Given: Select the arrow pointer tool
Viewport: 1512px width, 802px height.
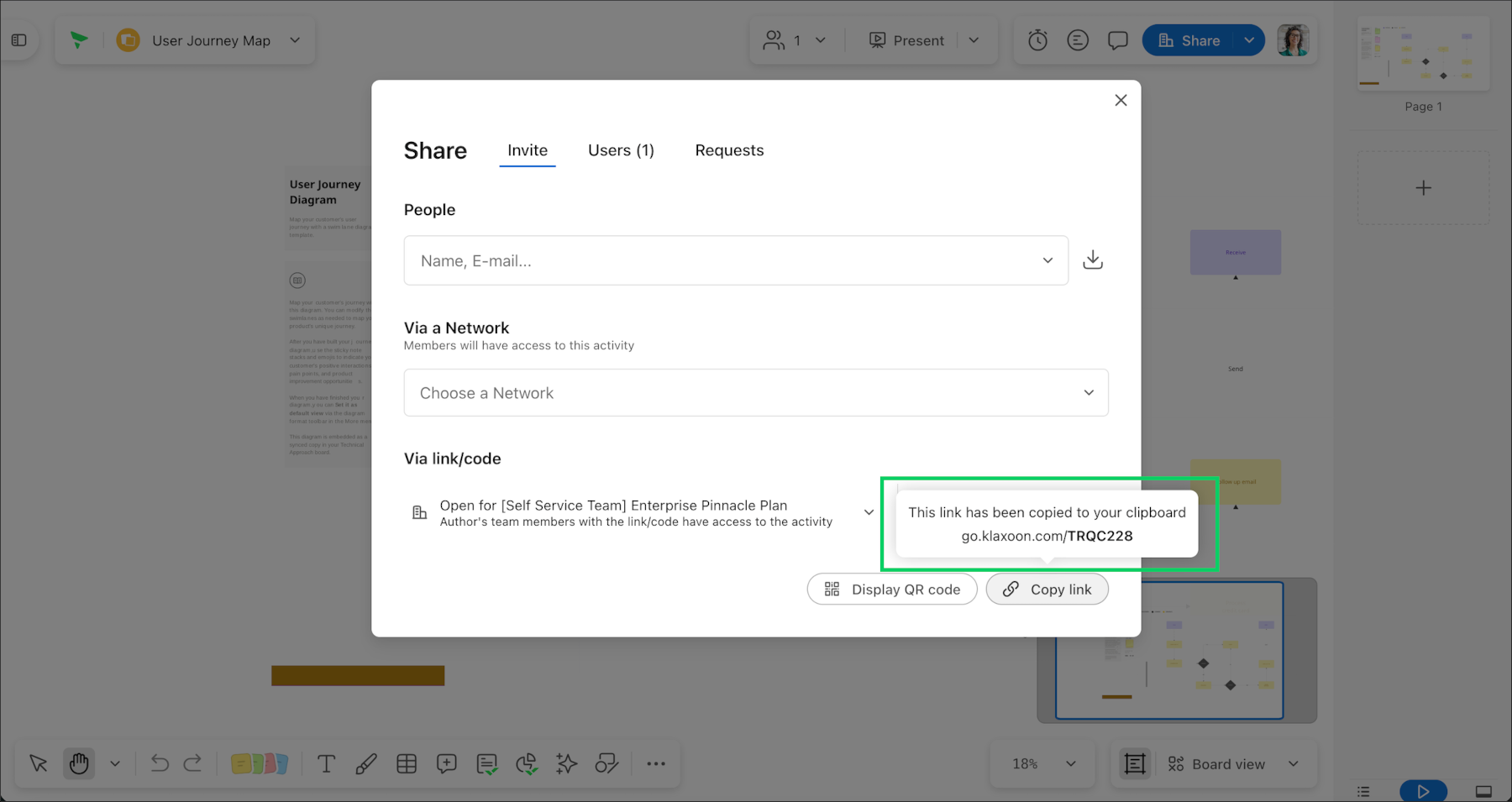Looking at the screenshot, I should click(x=39, y=763).
